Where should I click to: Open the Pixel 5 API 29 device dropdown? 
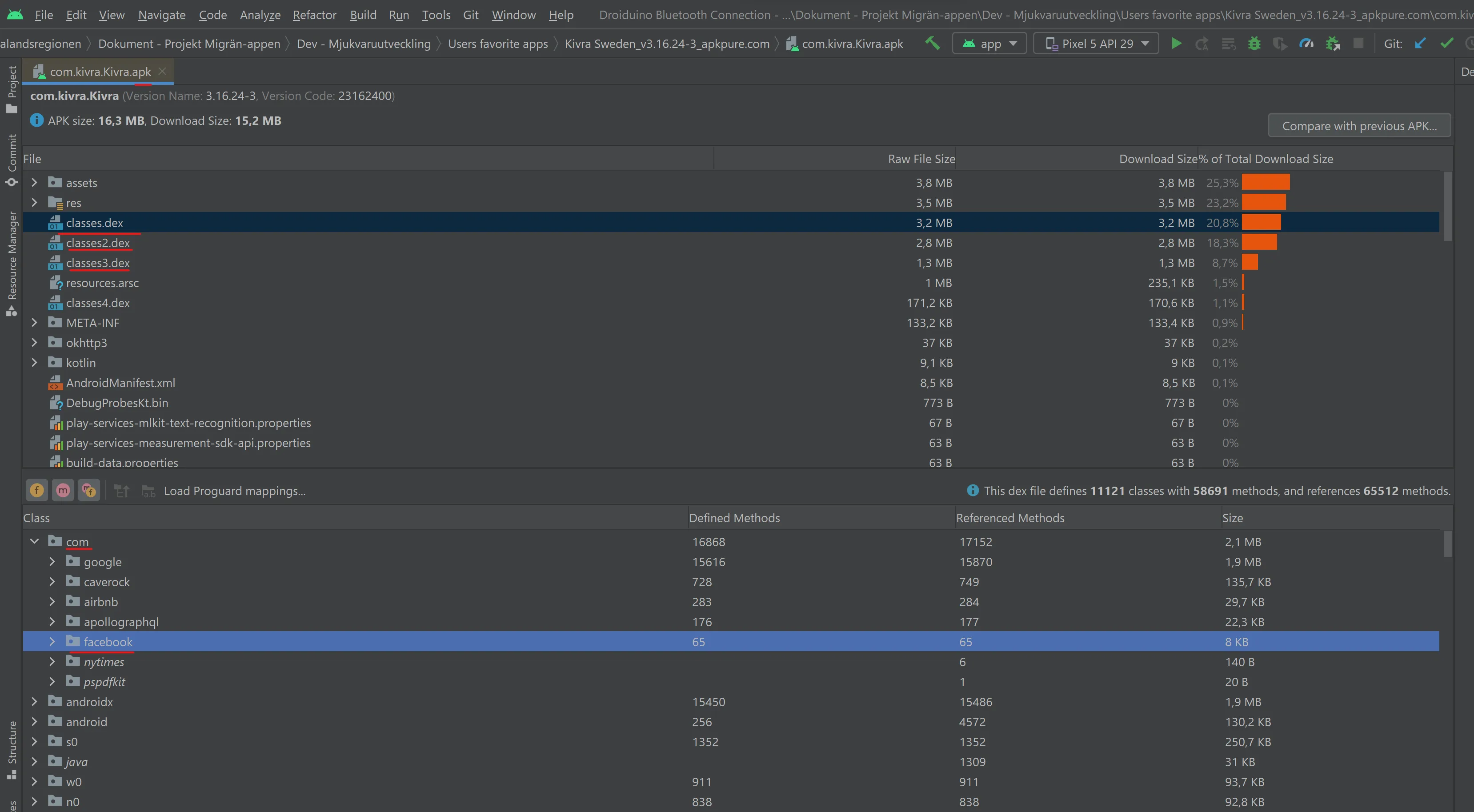point(1096,44)
